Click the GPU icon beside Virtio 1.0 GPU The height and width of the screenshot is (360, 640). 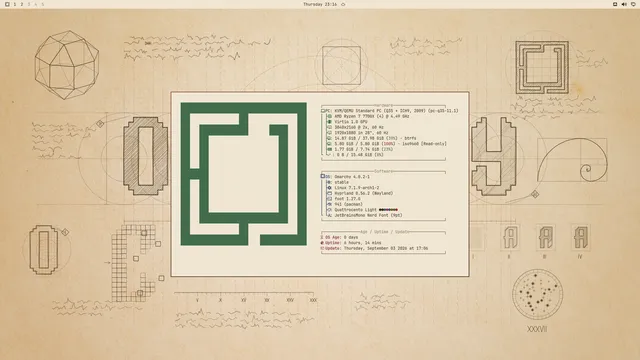pos(330,122)
